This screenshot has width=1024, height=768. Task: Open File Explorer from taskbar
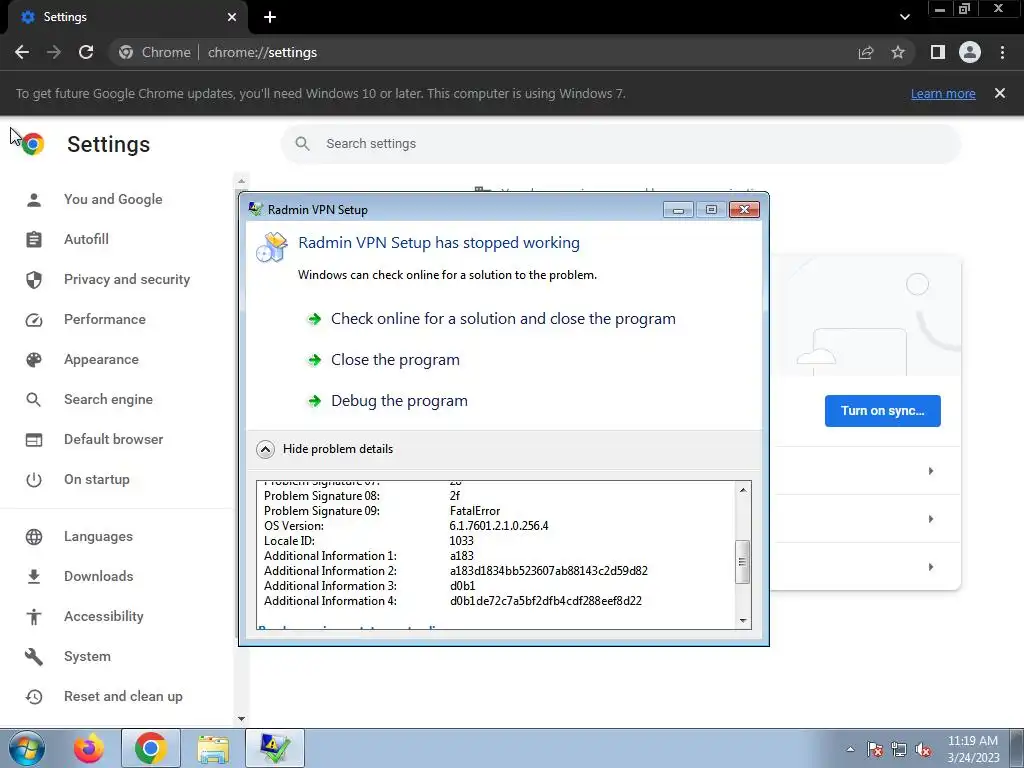[213, 748]
